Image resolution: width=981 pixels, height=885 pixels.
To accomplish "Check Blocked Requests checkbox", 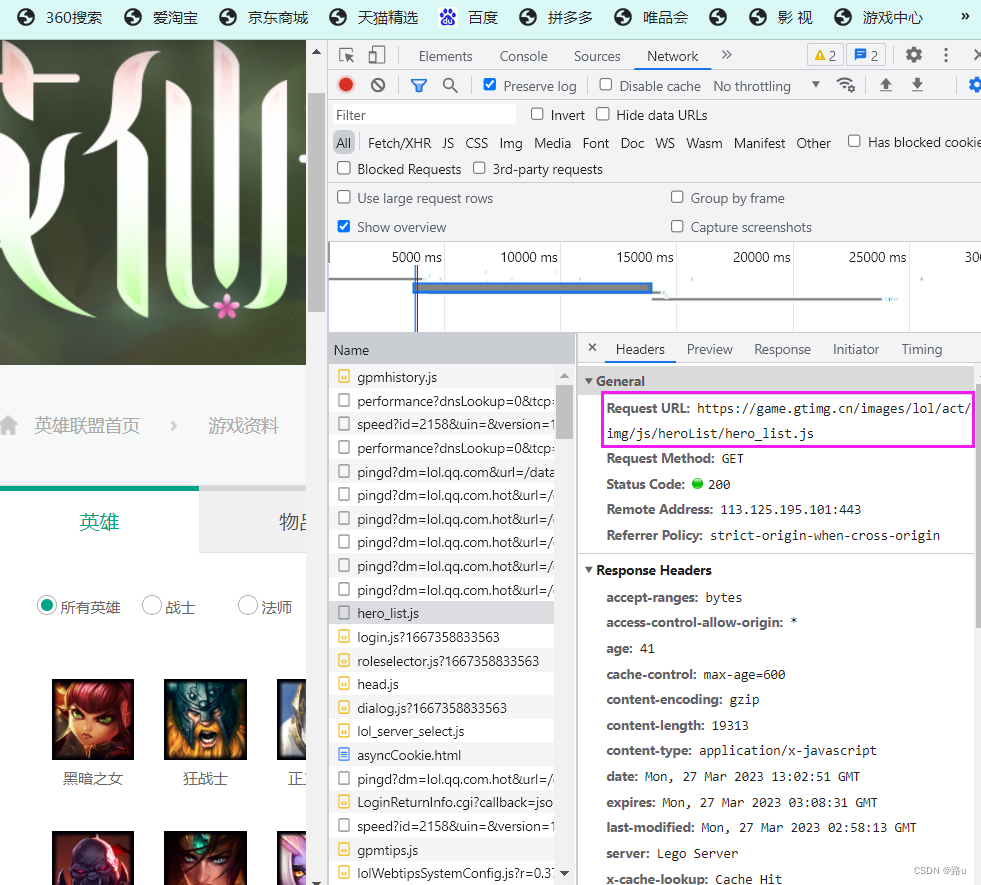I will (x=343, y=168).
